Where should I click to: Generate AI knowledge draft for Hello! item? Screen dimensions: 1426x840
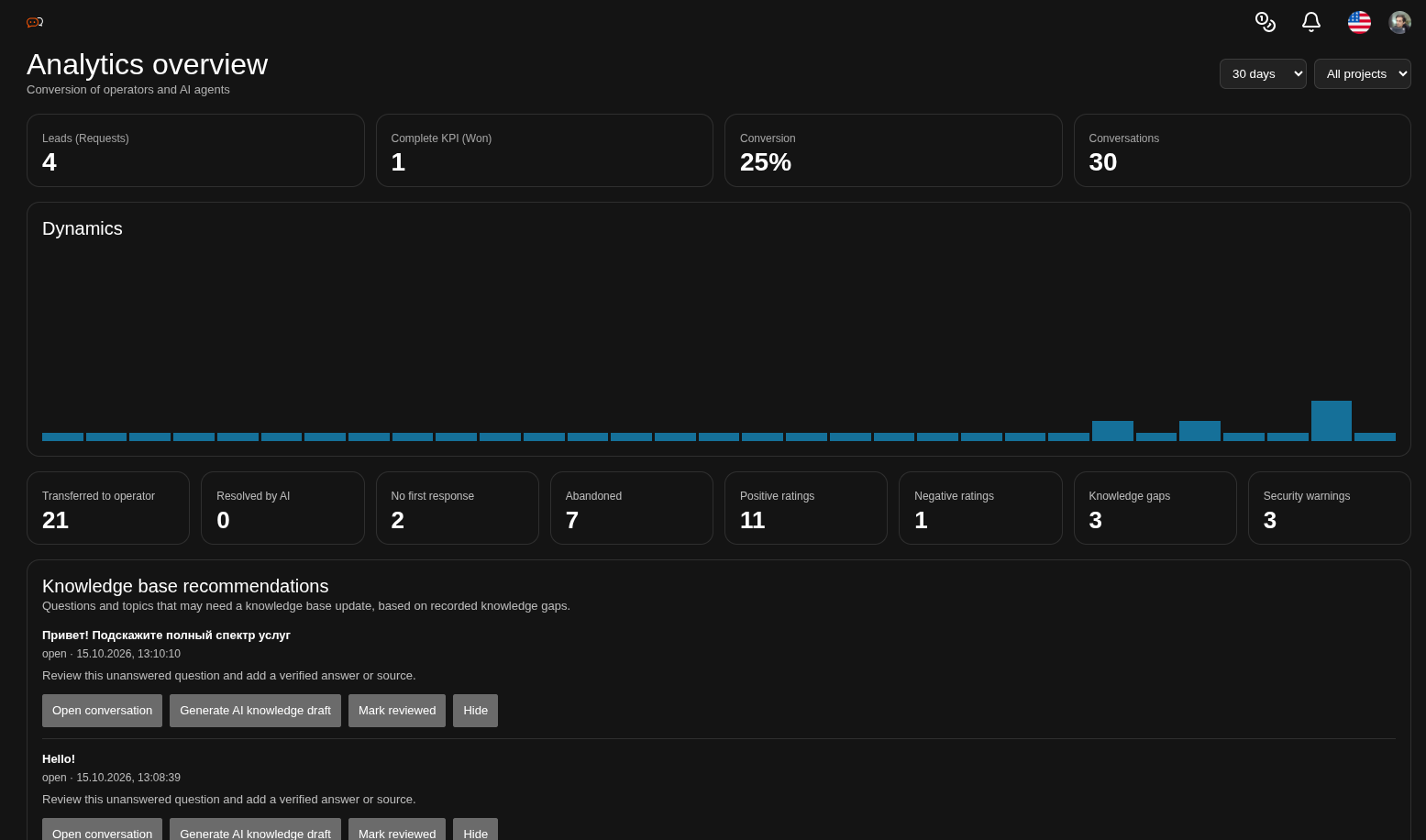[255, 831]
